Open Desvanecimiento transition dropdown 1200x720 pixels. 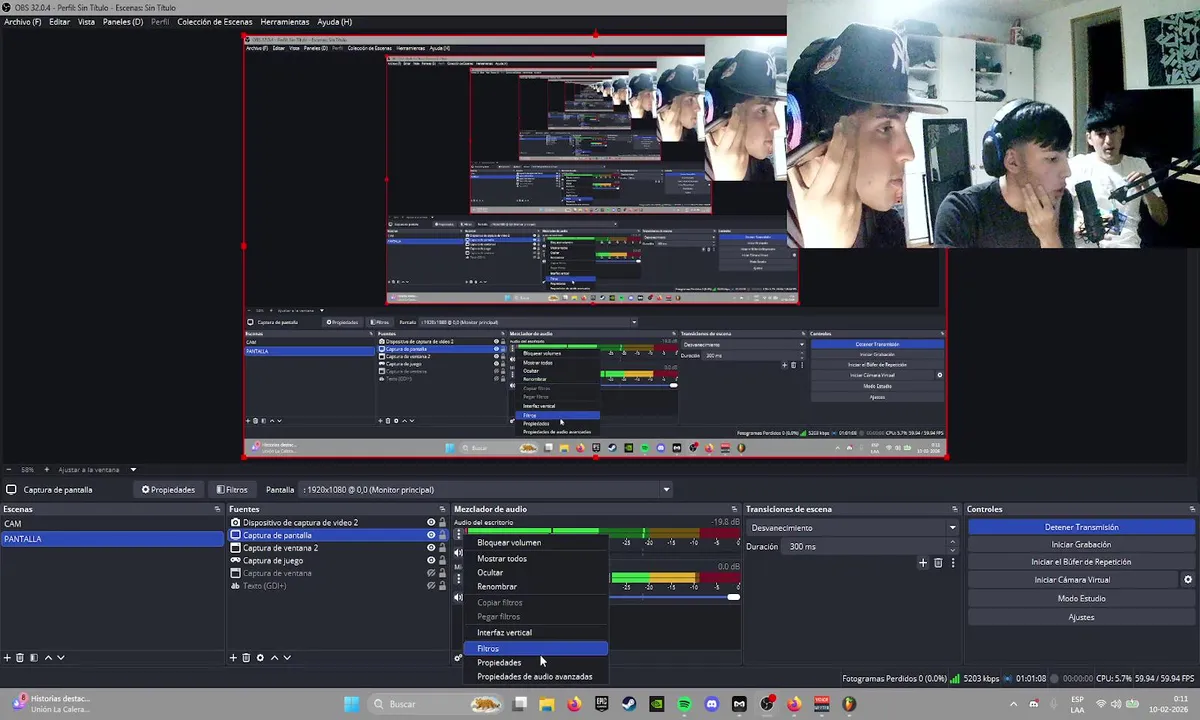click(852, 528)
